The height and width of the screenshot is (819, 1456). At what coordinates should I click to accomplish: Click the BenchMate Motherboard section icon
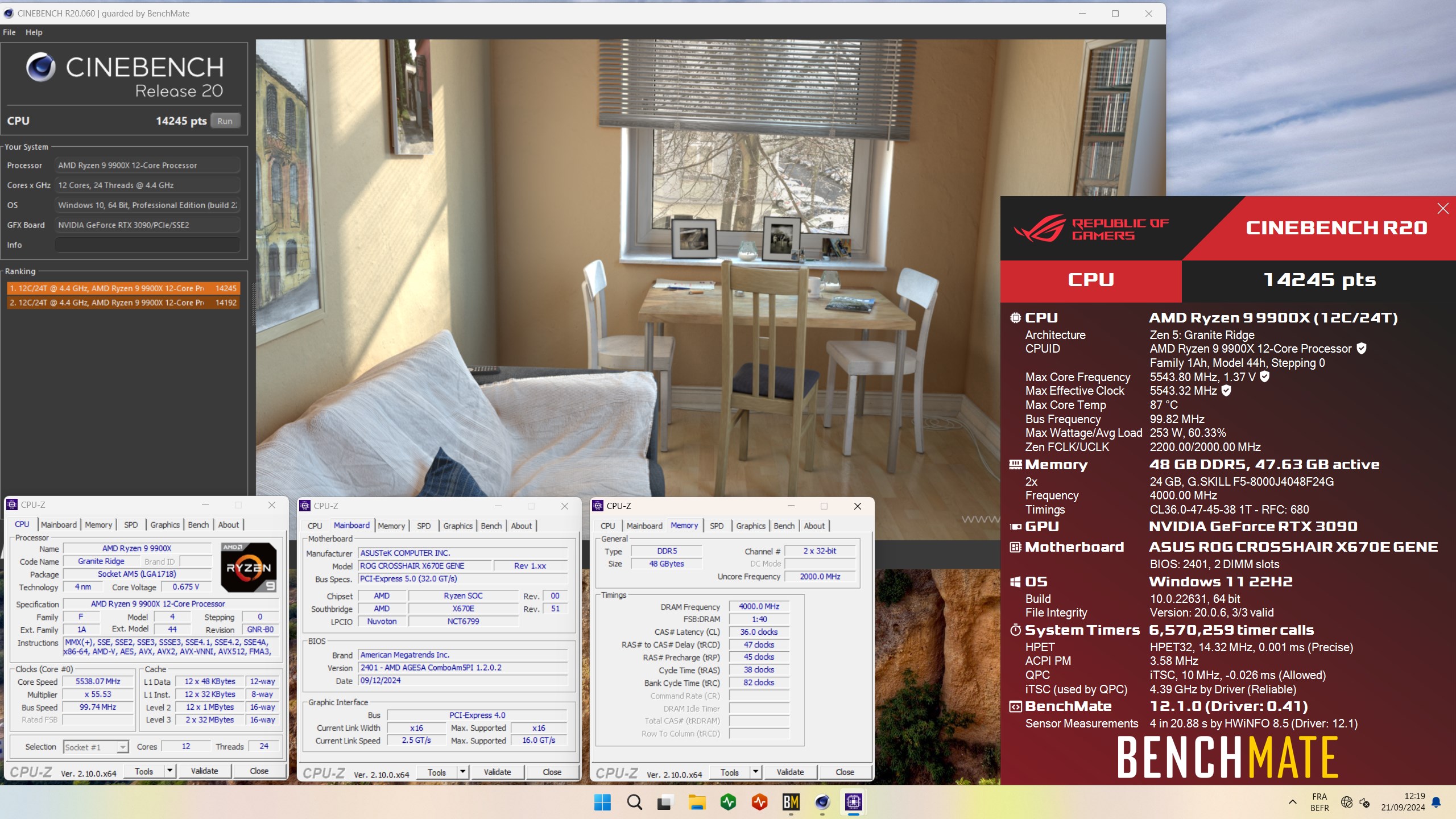pos(1015,547)
